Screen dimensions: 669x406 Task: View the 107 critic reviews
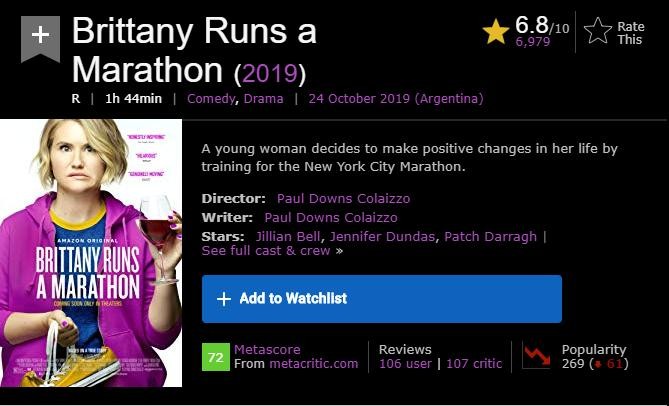(474, 363)
